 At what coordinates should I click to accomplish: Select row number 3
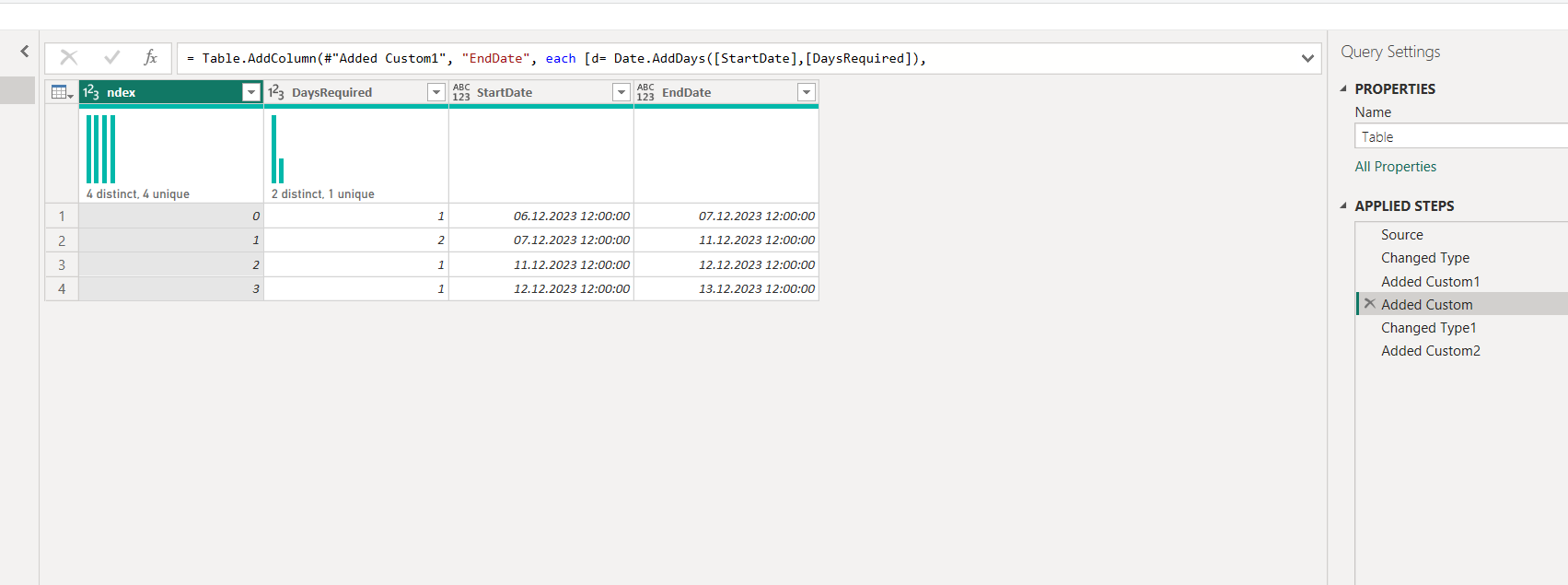62,264
